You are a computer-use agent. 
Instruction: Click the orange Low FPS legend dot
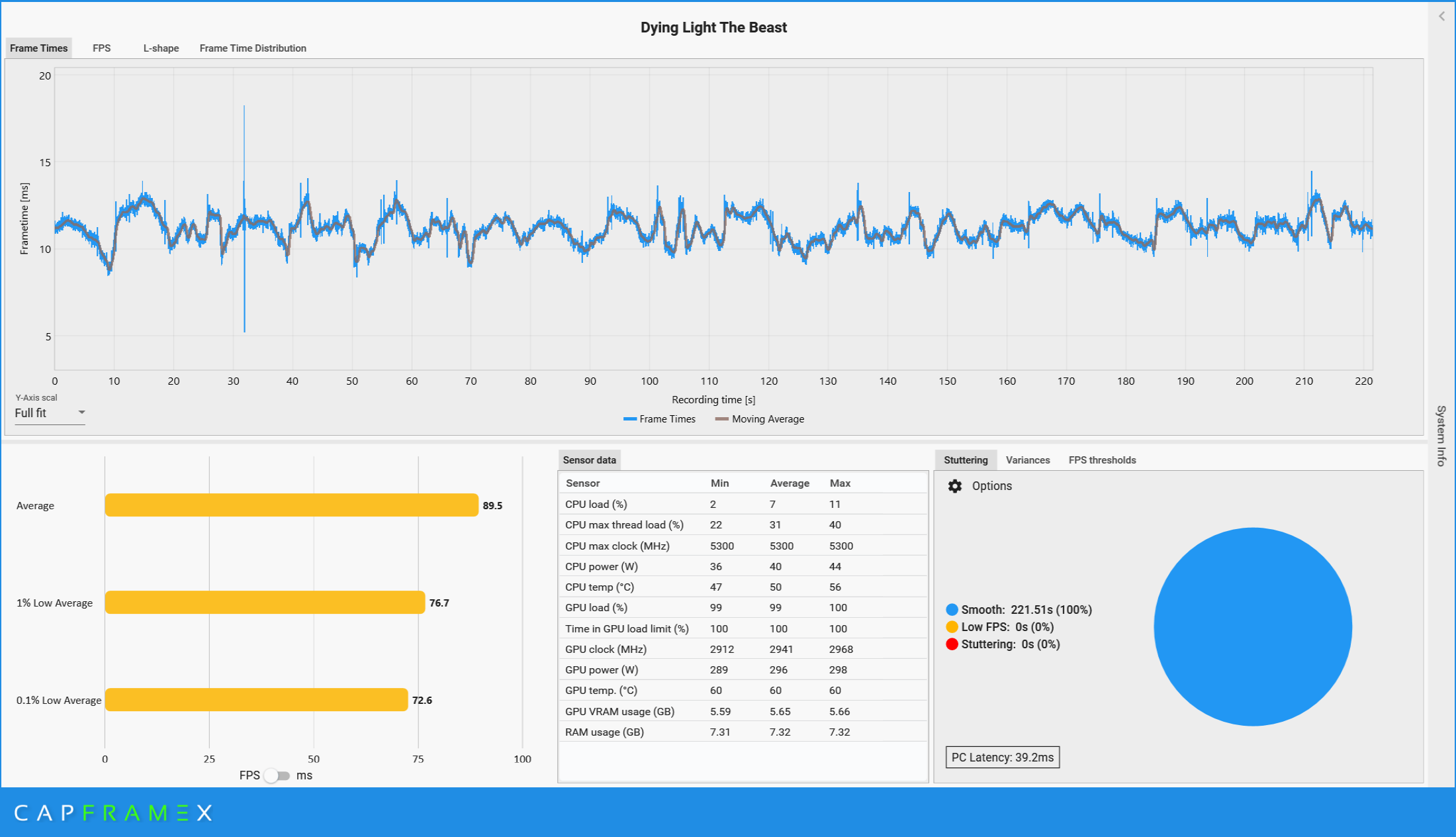coord(952,627)
